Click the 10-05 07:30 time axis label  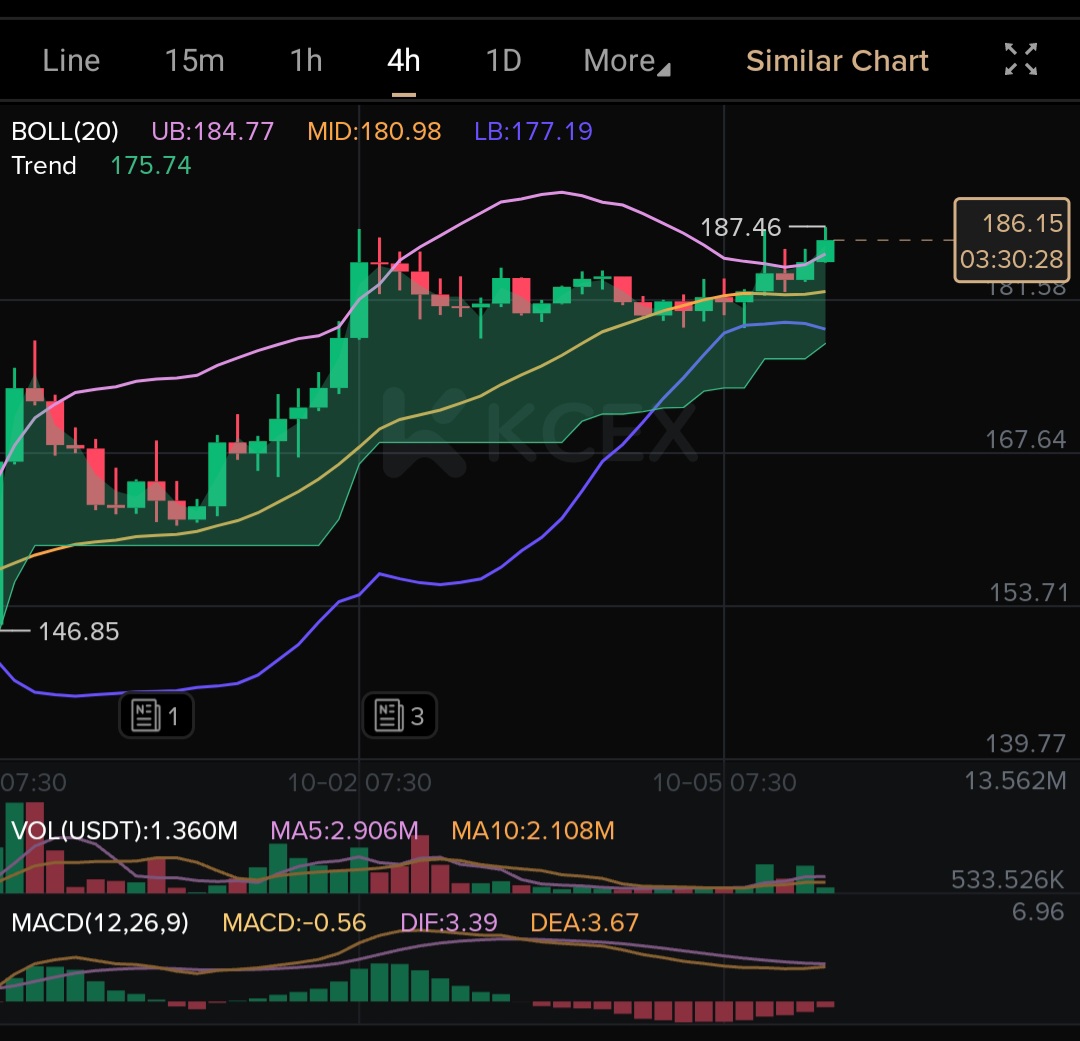pyautogui.click(x=724, y=782)
